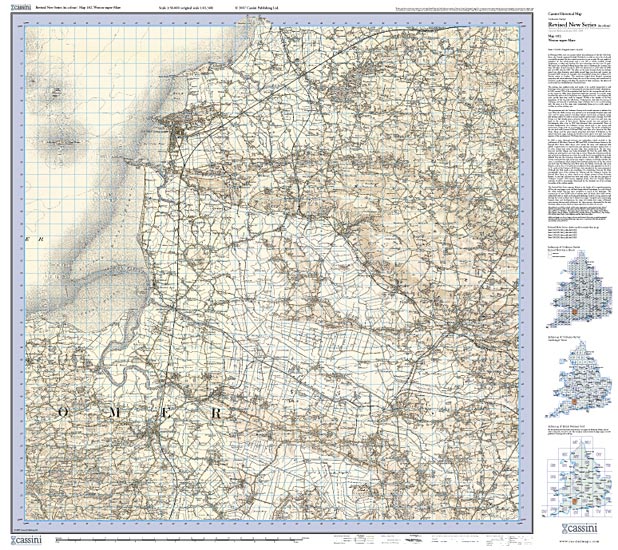Click the dense coastal town on the bay
This screenshot has width=618, height=550.
coord(177,132)
